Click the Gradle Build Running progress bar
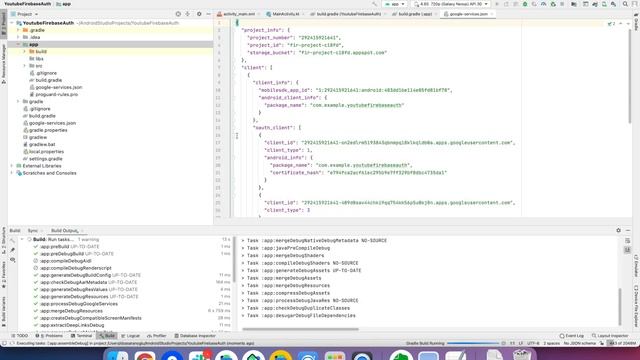640x360 pixels. 473,343
